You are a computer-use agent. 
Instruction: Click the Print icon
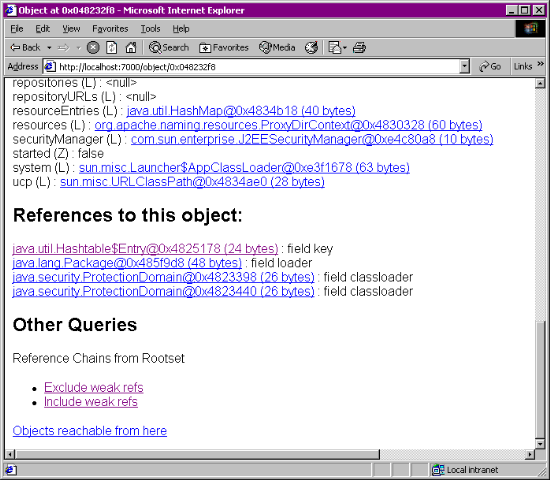(x=359, y=47)
